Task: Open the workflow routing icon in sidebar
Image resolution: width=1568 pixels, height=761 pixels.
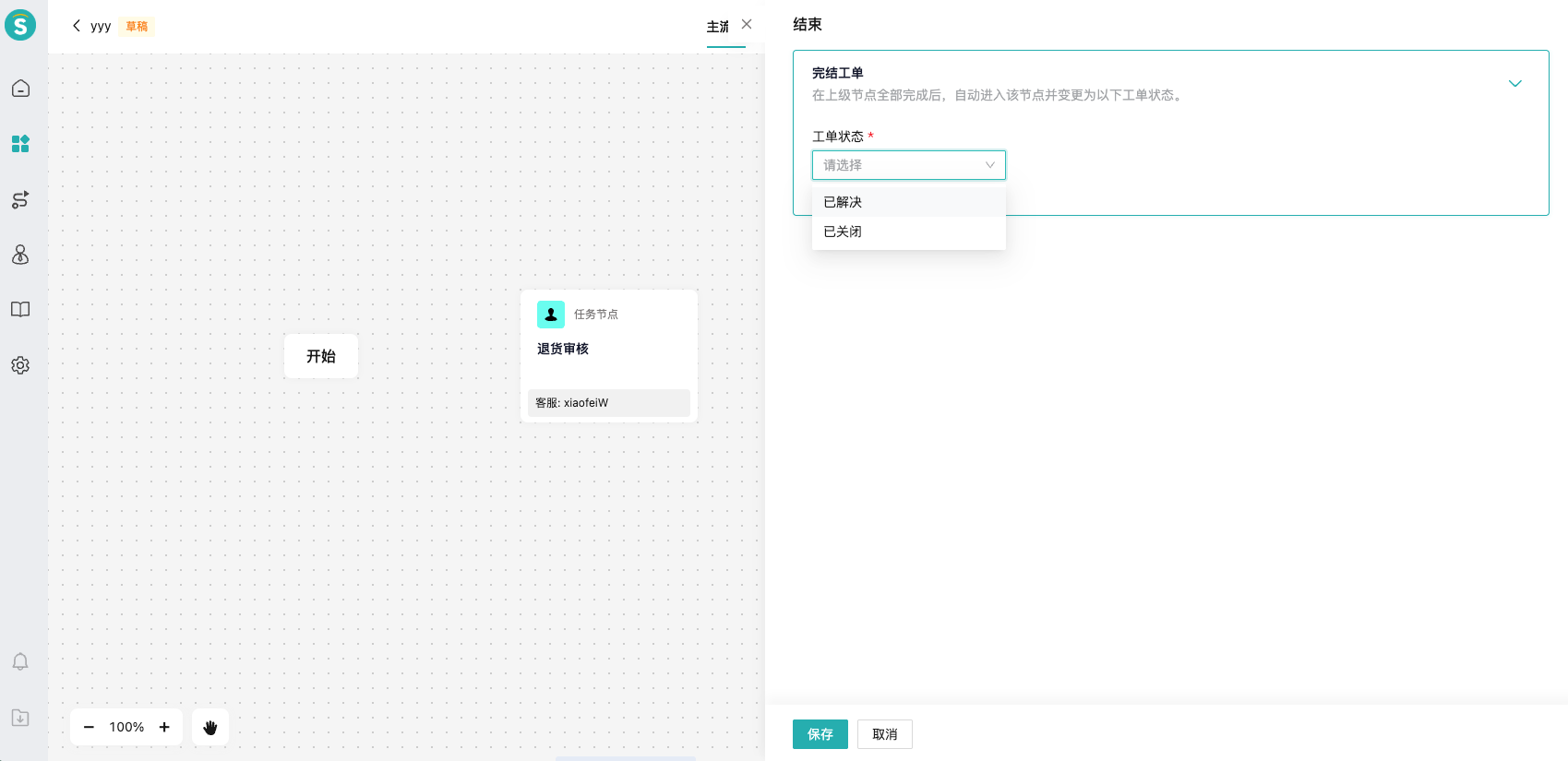Action: point(20,199)
